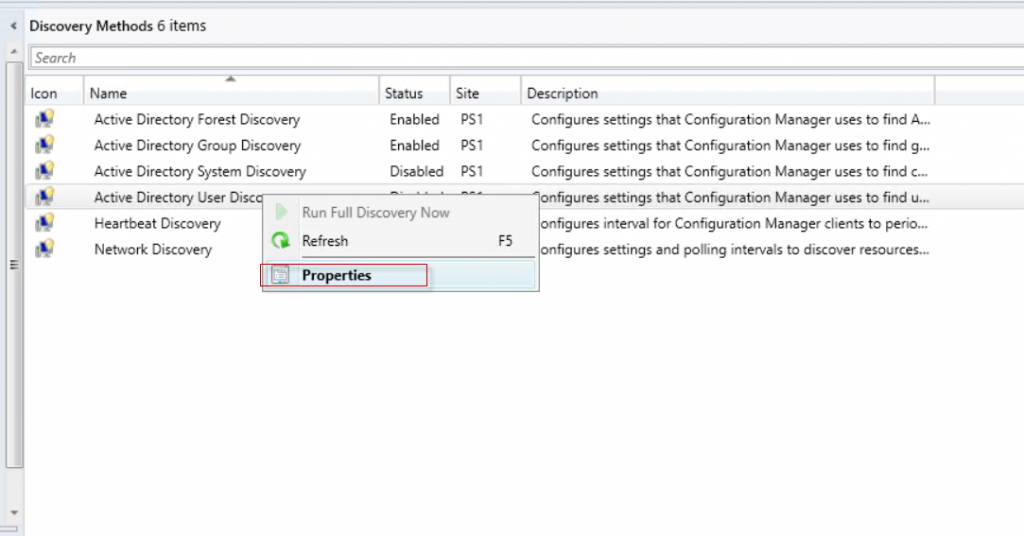Image resolution: width=1024 pixels, height=536 pixels.
Task: Click the Description column header
Action: (x=728, y=93)
